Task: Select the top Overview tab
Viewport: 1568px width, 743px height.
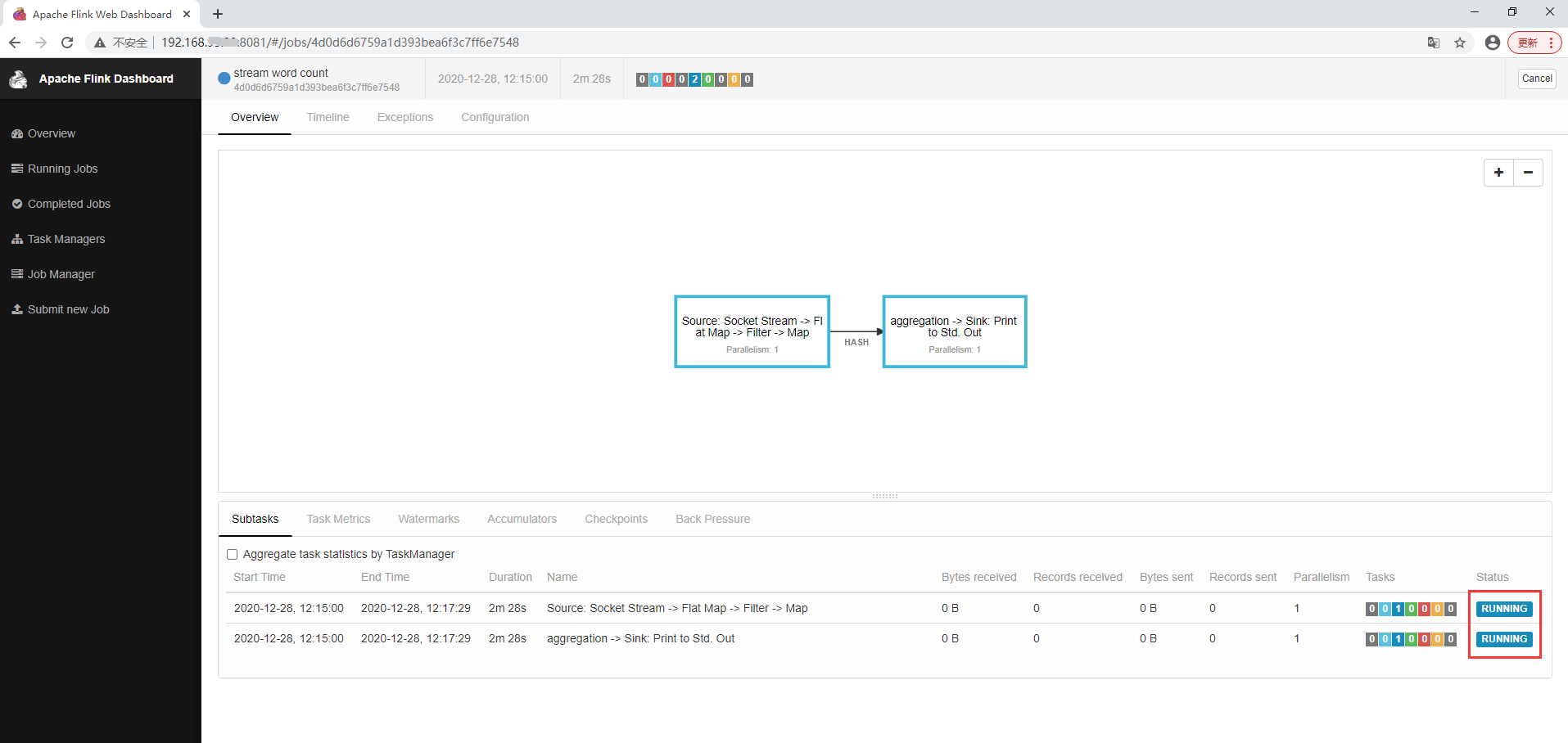Action: click(255, 117)
